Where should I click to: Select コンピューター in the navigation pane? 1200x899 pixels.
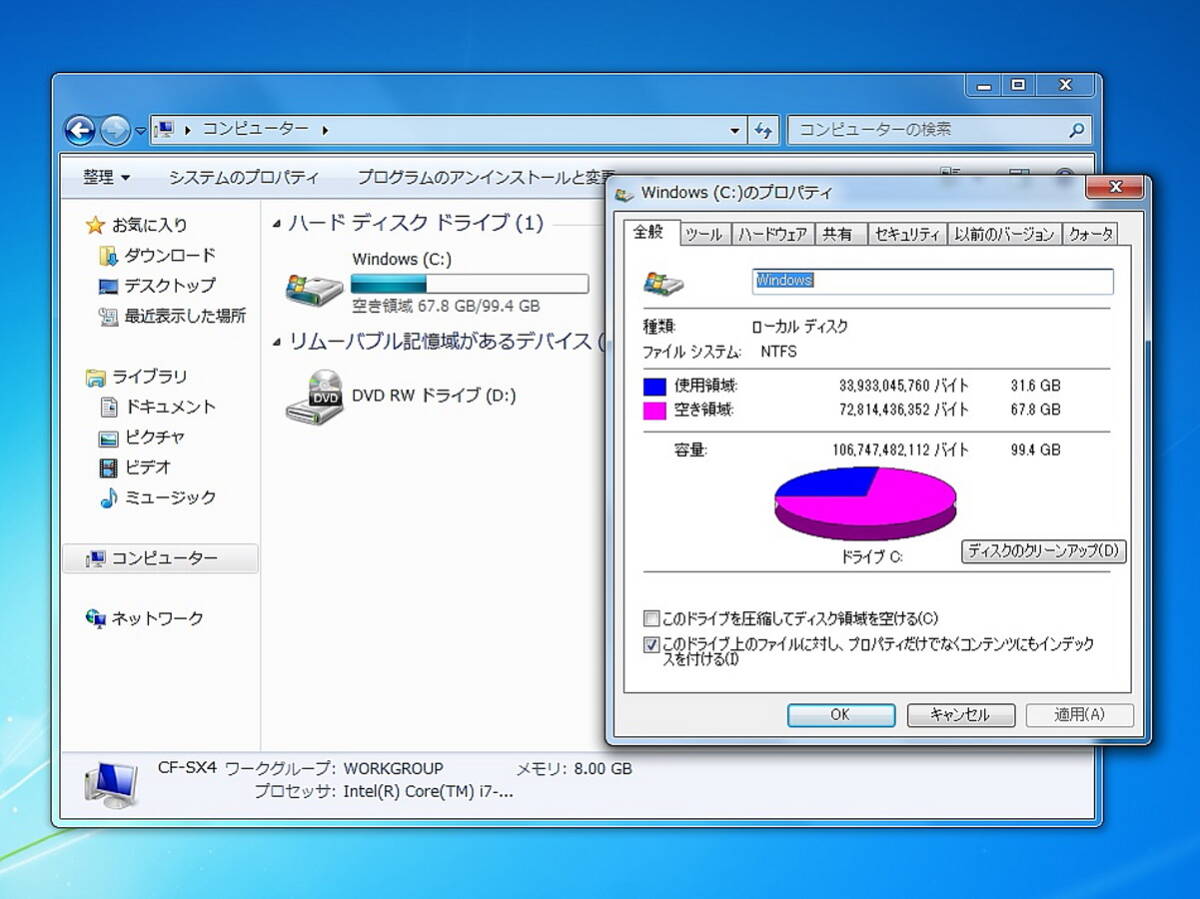160,558
